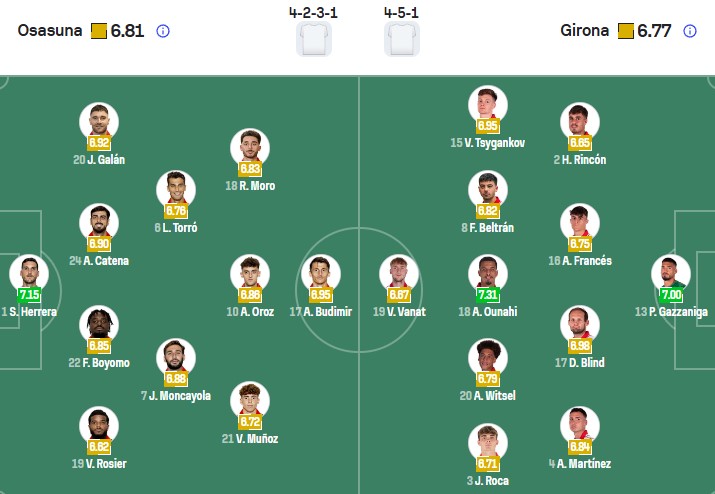The width and height of the screenshot is (715, 494).
Task: Click D. Blind player photo
Action: [x=579, y=324]
